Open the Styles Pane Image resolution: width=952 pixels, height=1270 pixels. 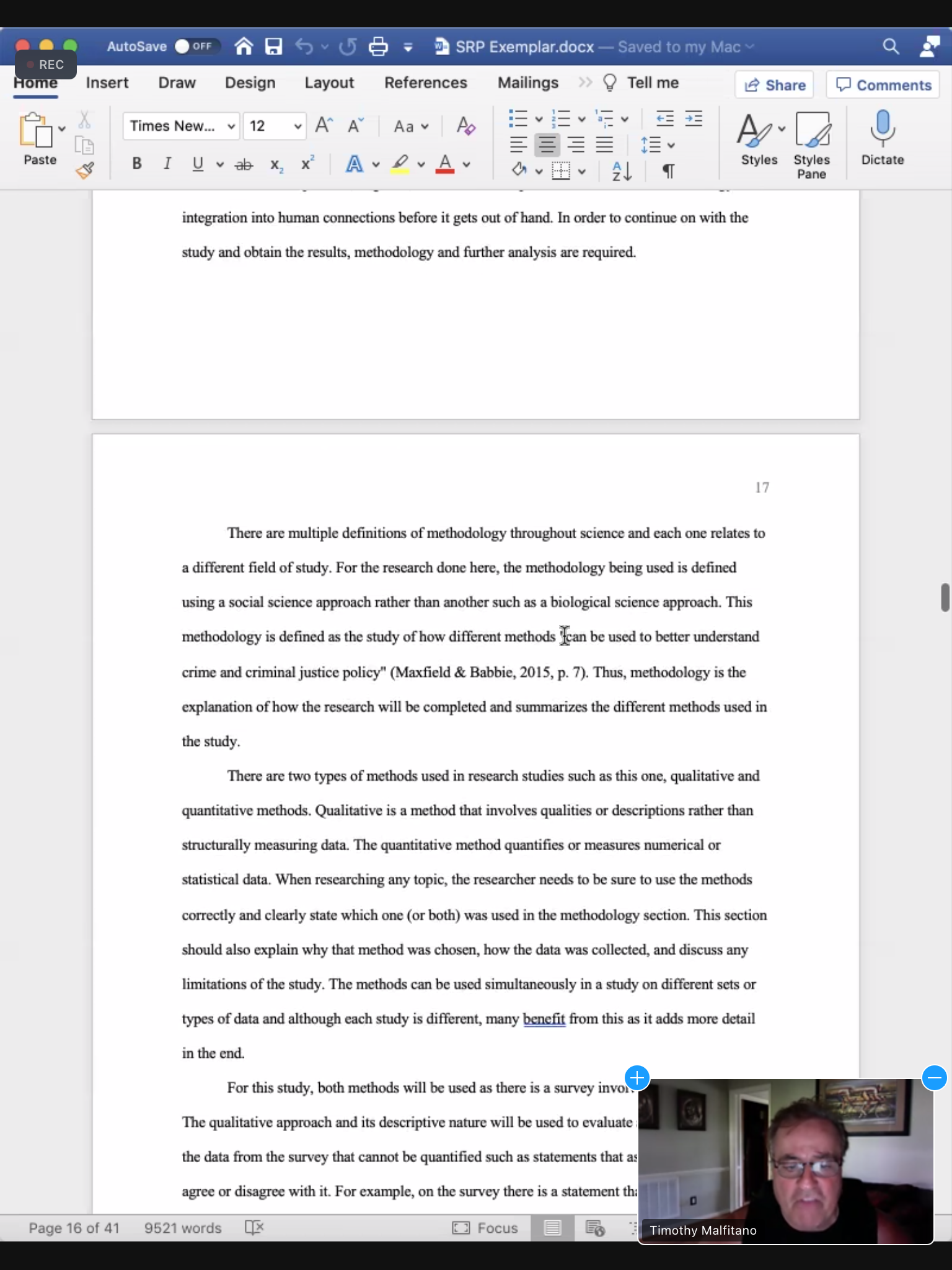(x=811, y=145)
